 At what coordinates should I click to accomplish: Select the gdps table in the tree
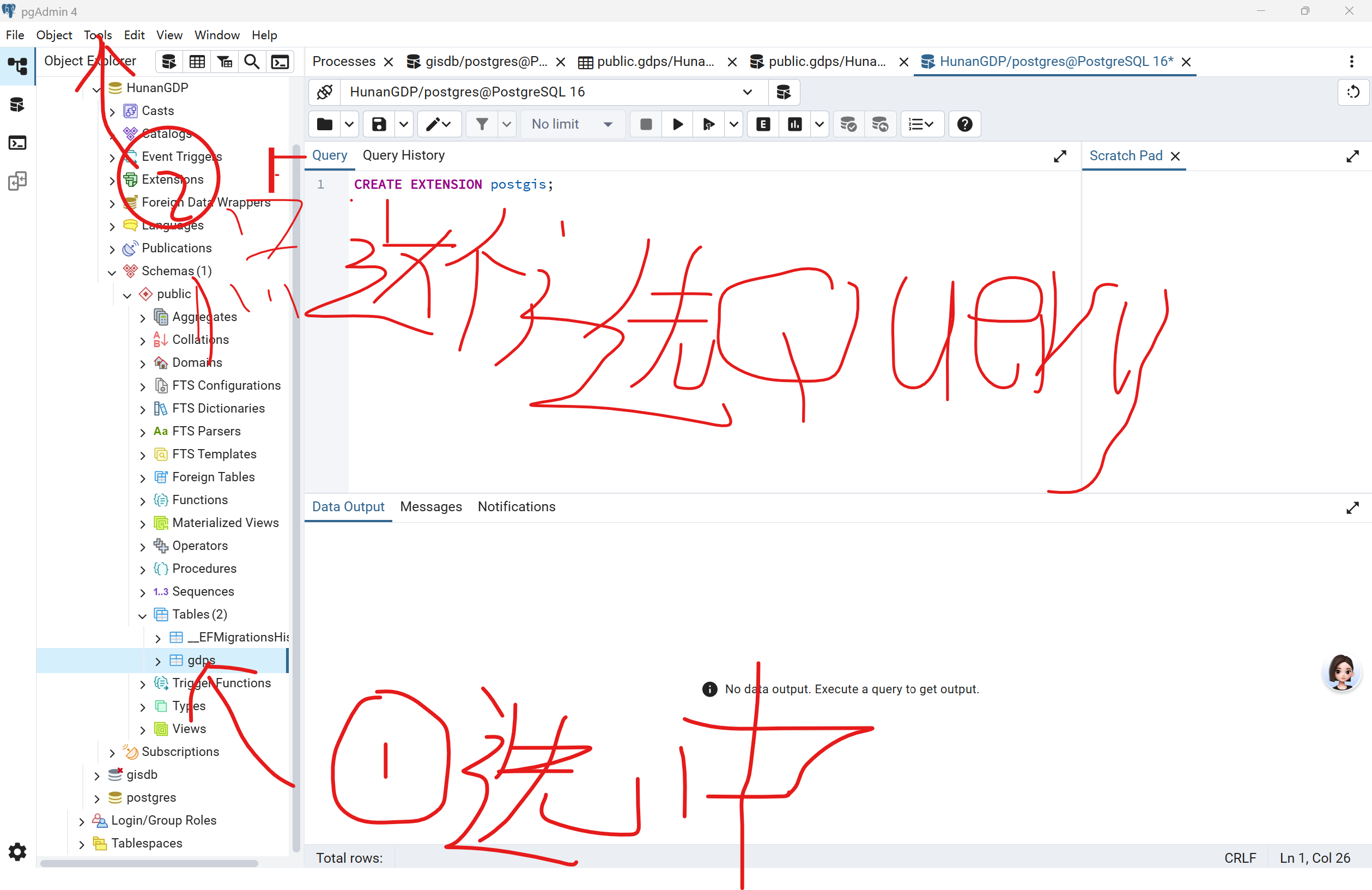[x=199, y=661]
